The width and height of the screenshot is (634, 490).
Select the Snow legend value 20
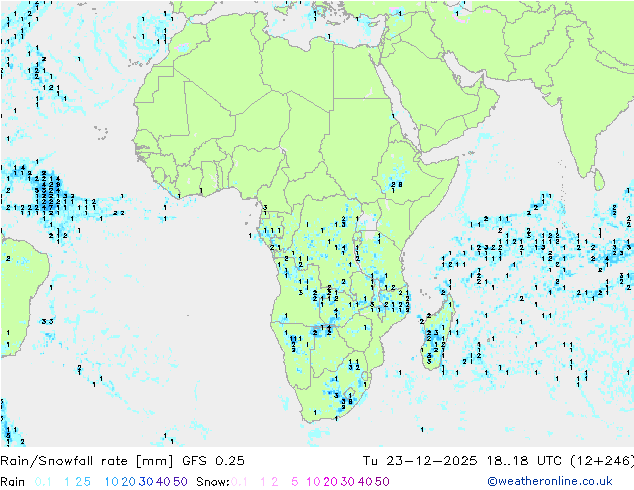330,482
